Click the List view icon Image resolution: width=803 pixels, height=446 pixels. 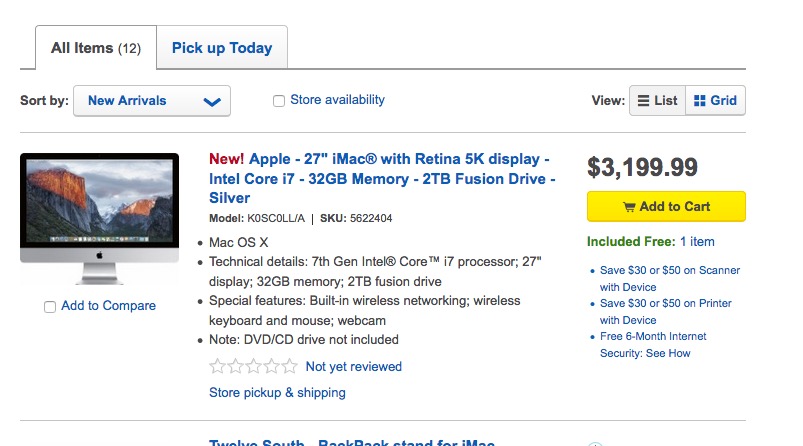(x=643, y=101)
